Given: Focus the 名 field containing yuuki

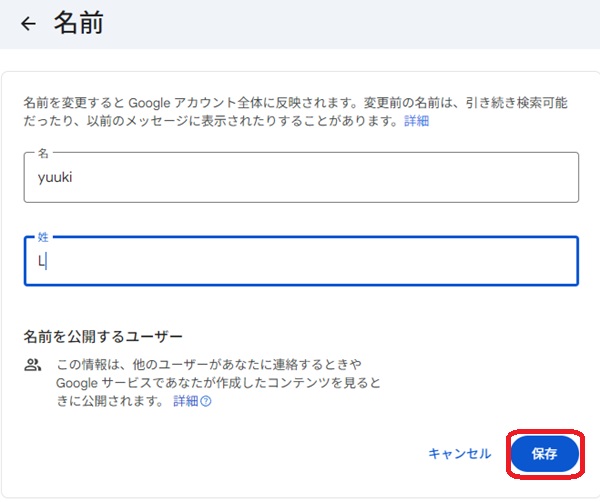Looking at the screenshot, I should pyautogui.click(x=300, y=177).
